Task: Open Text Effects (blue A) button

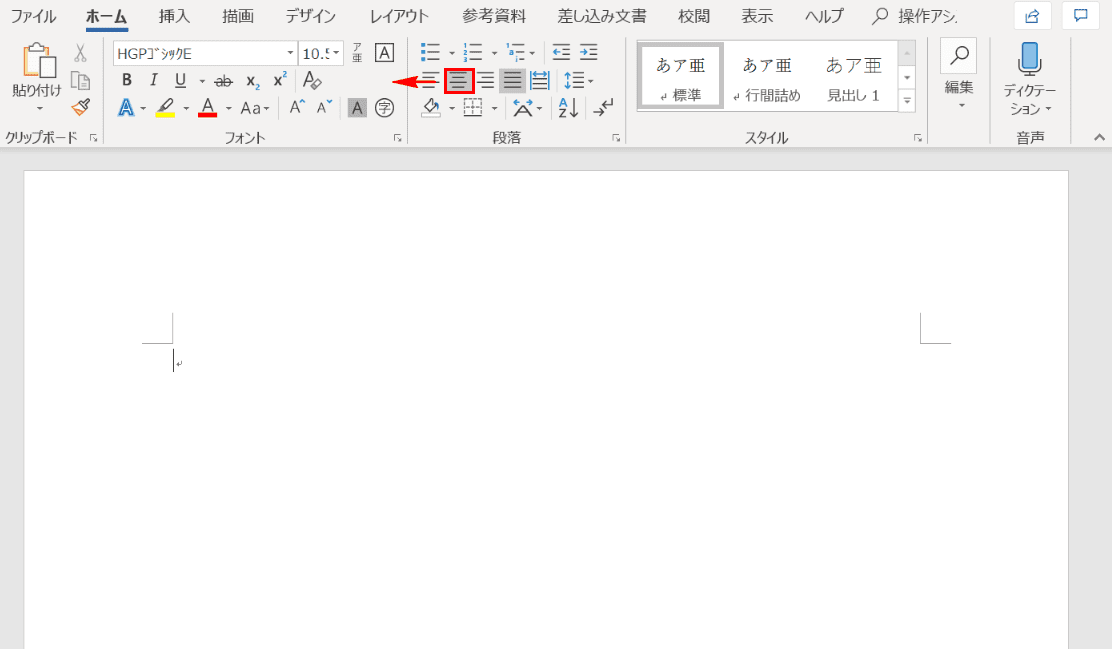Action: [x=126, y=108]
